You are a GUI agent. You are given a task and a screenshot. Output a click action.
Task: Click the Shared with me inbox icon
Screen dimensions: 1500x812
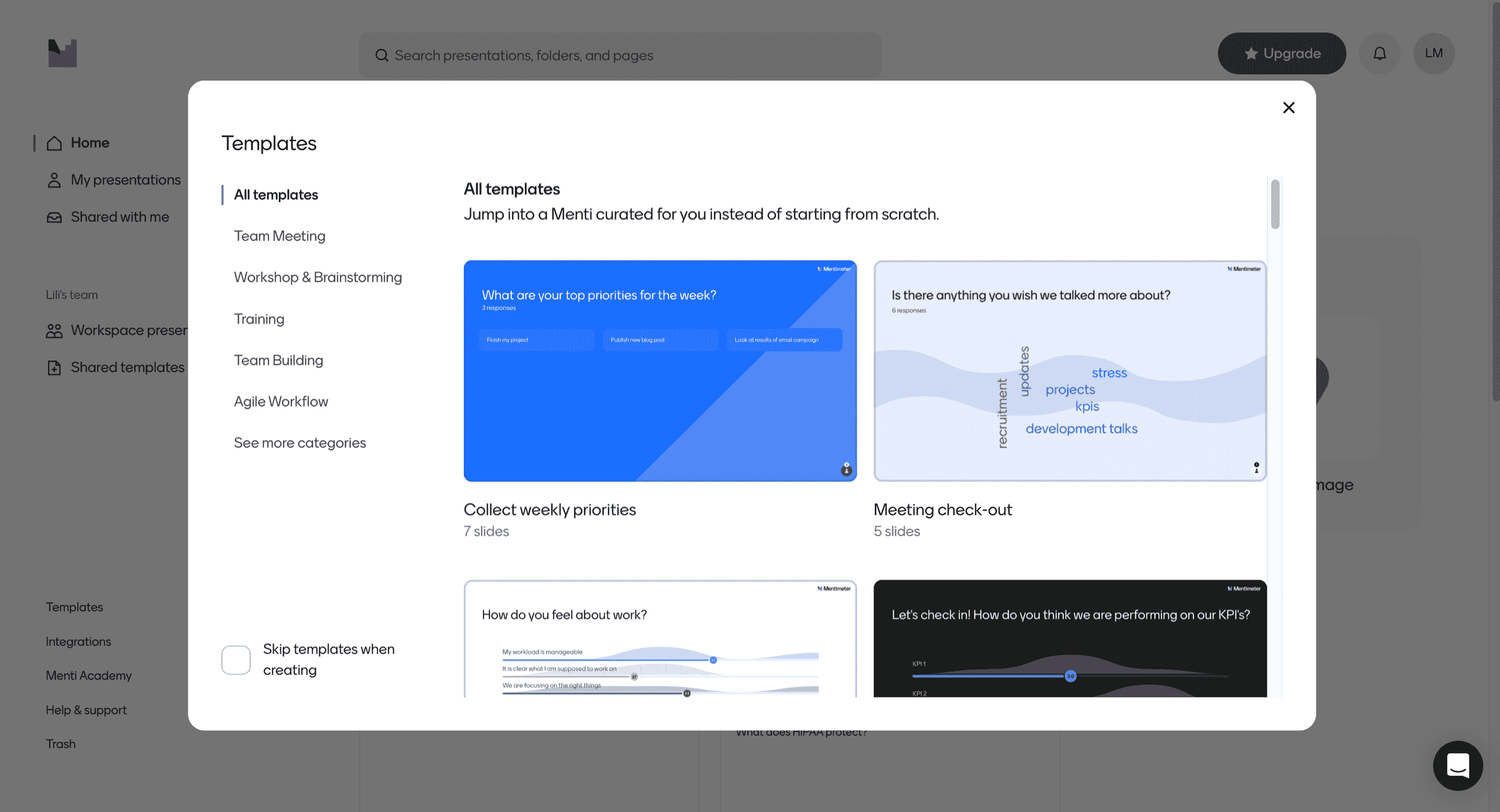[x=54, y=217]
